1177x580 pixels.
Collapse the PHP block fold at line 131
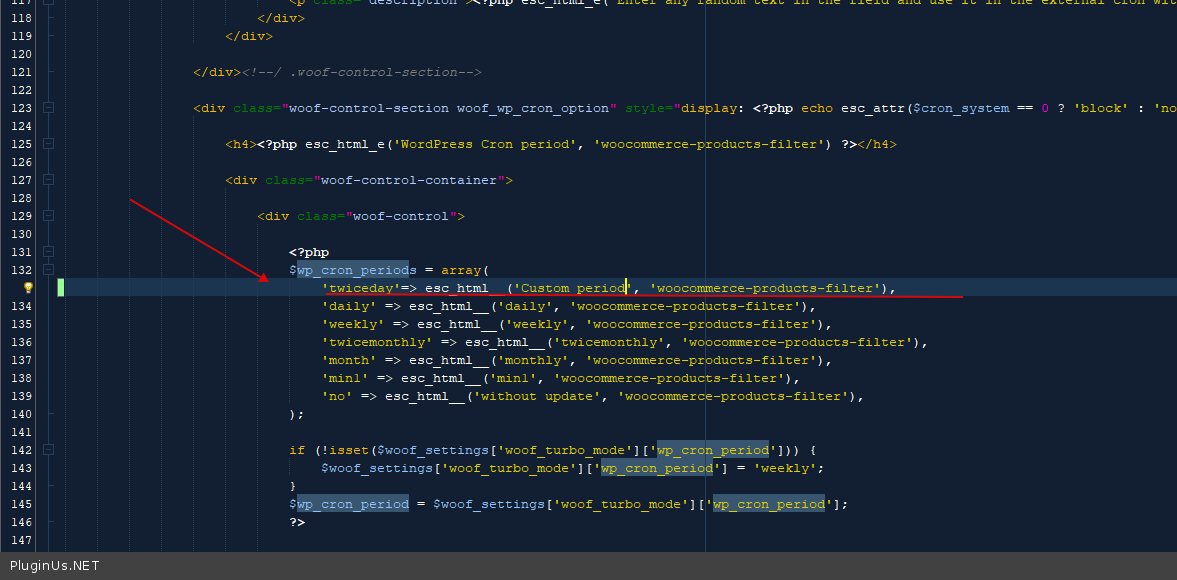point(48,252)
